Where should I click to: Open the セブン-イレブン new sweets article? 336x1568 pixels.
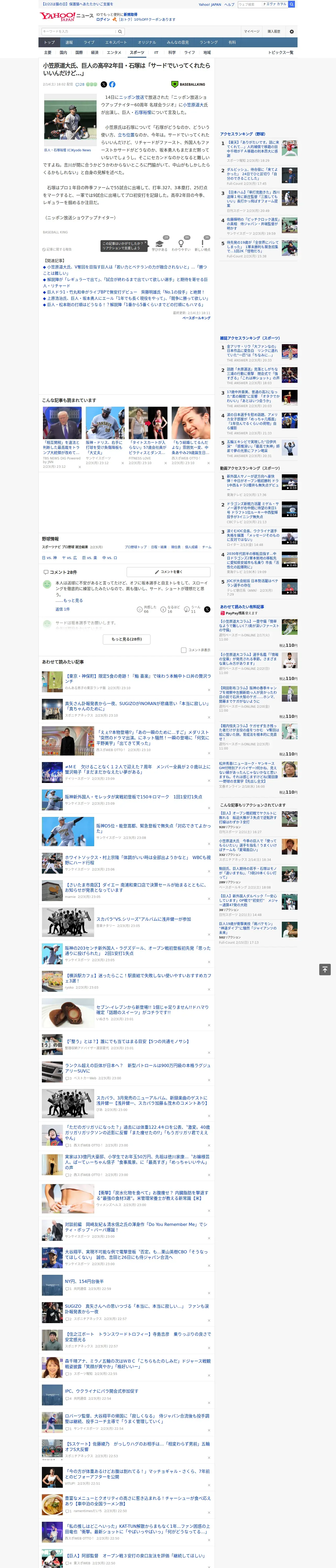(153, 1010)
